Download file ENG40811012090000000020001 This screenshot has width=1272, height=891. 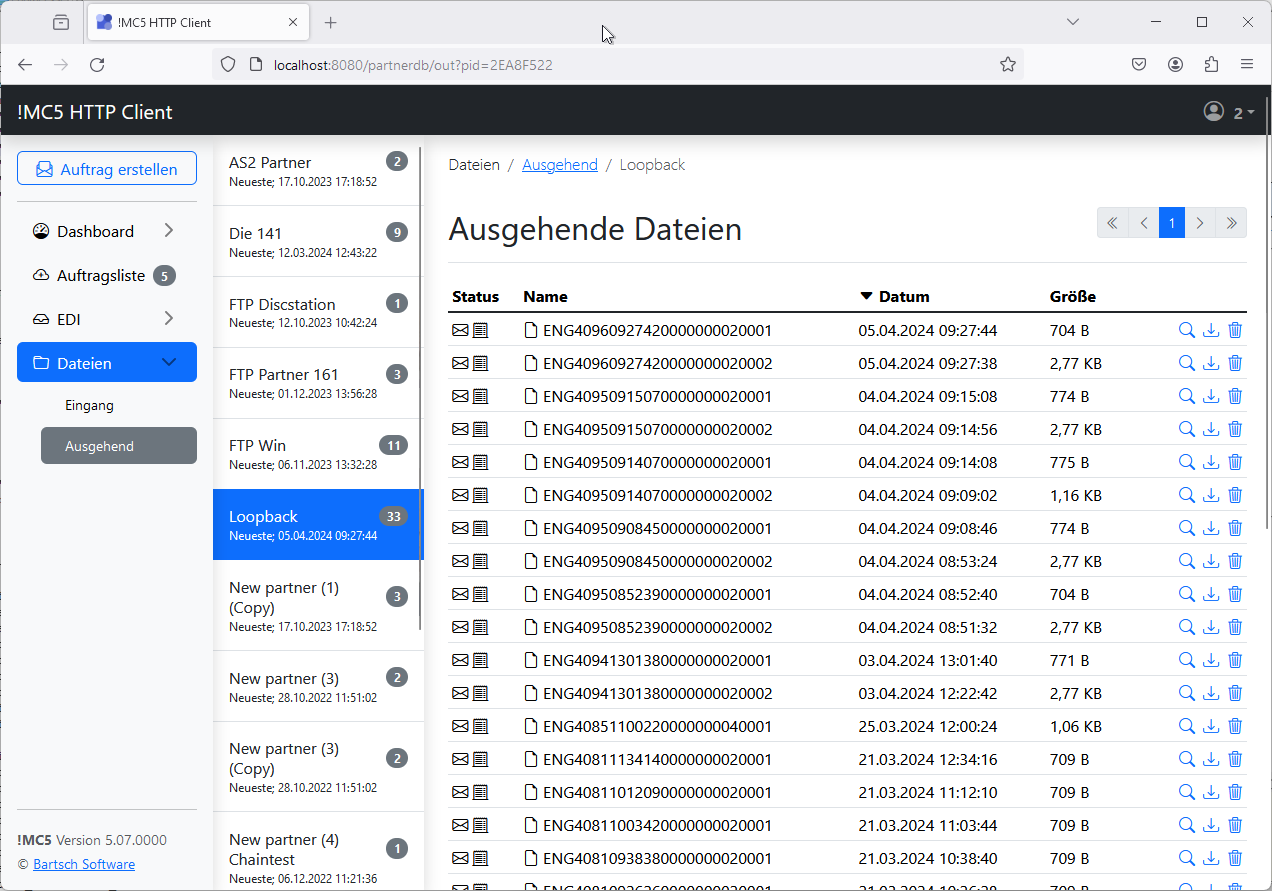pos(1211,793)
